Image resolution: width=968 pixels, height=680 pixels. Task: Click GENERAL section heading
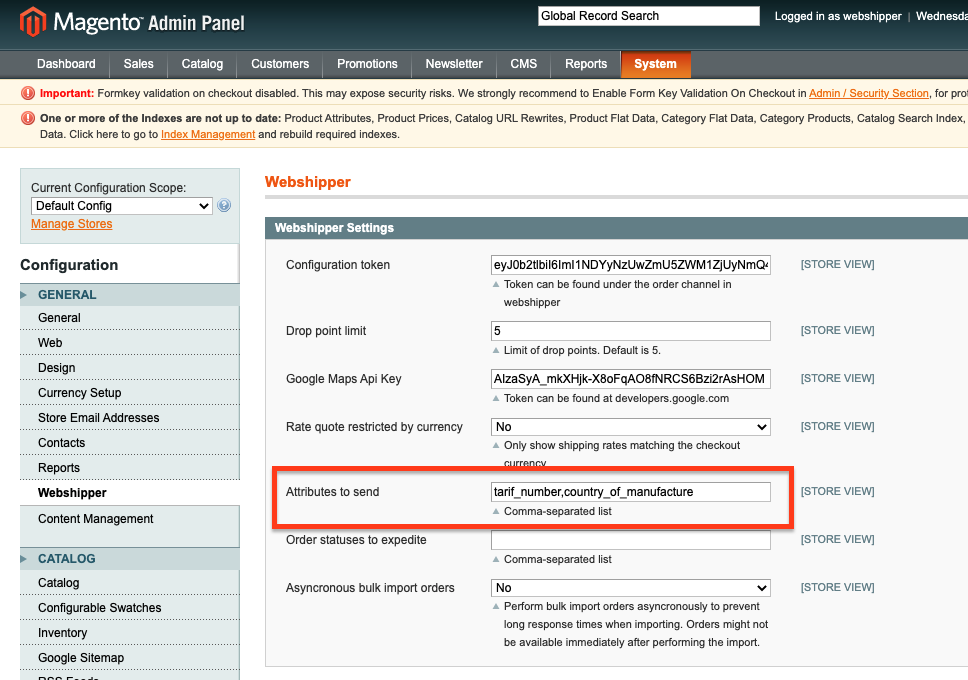click(x=67, y=295)
